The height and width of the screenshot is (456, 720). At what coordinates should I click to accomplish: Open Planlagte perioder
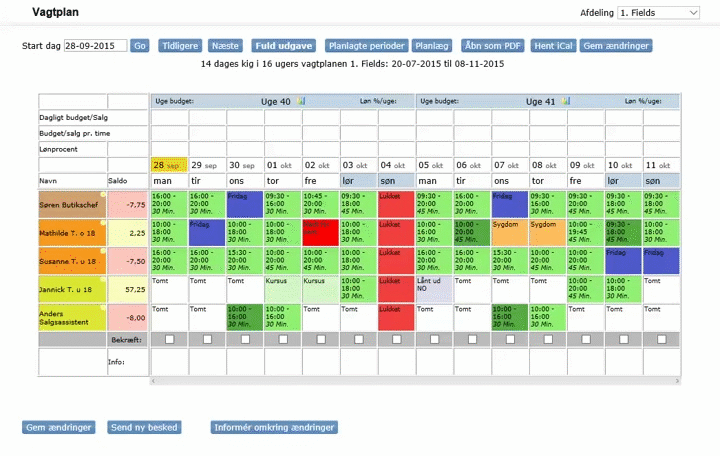(x=366, y=46)
